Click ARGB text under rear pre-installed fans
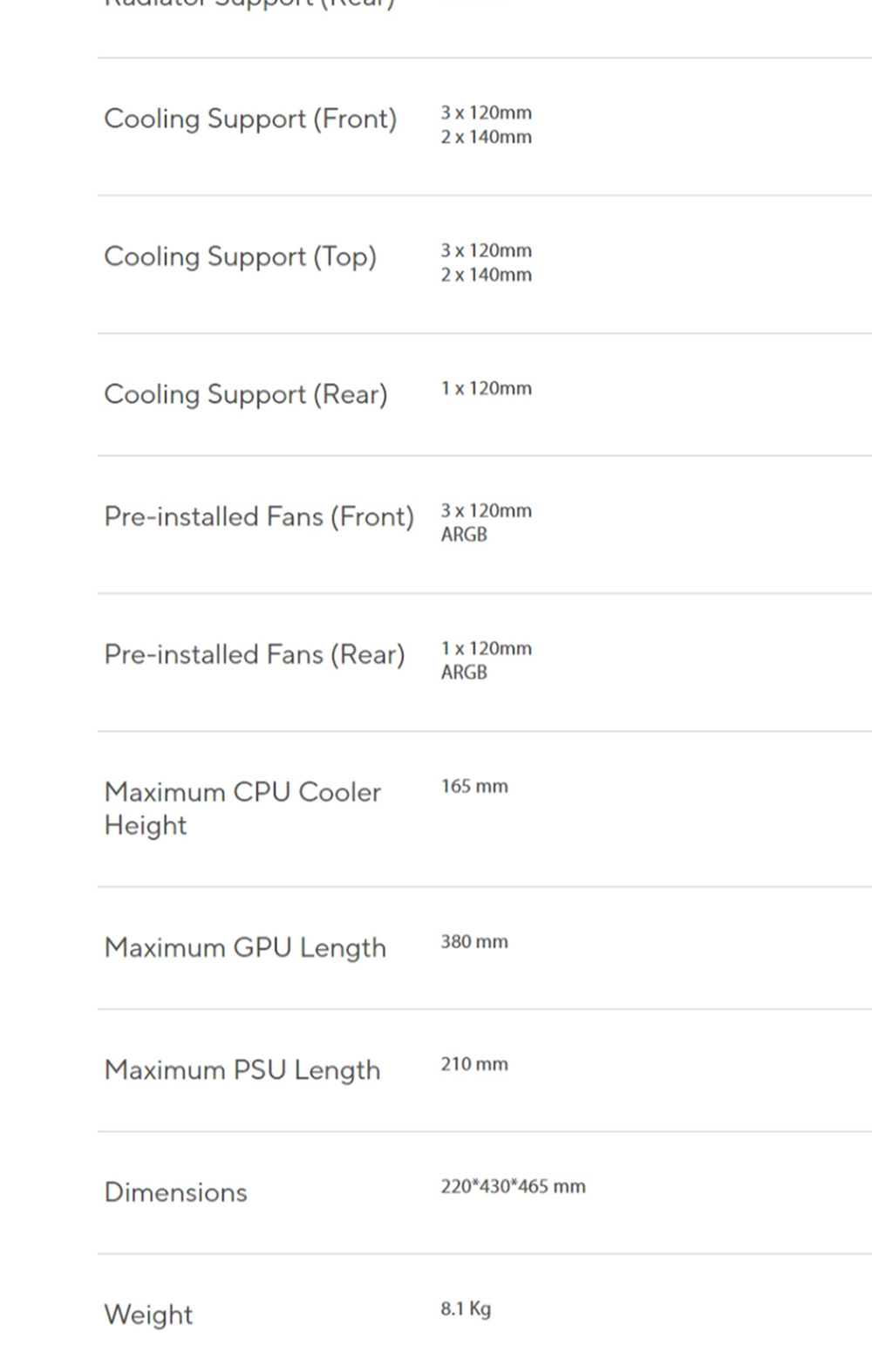 coord(464,672)
